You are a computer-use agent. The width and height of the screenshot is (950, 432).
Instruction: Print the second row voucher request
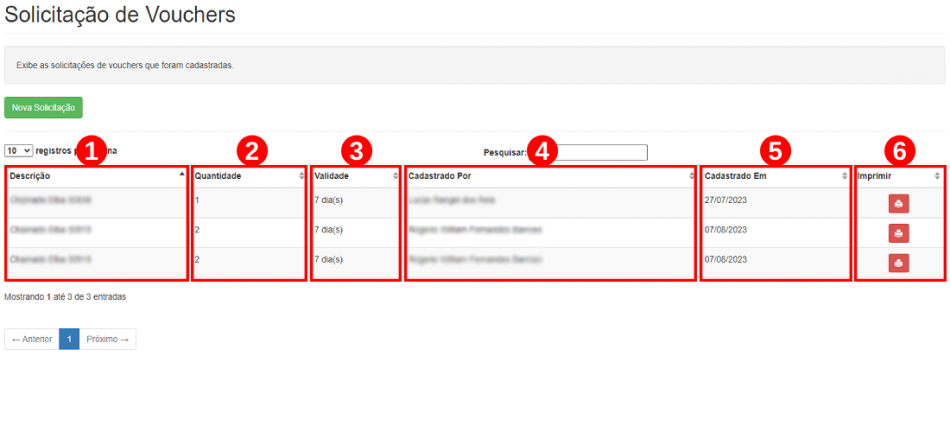pos(899,233)
